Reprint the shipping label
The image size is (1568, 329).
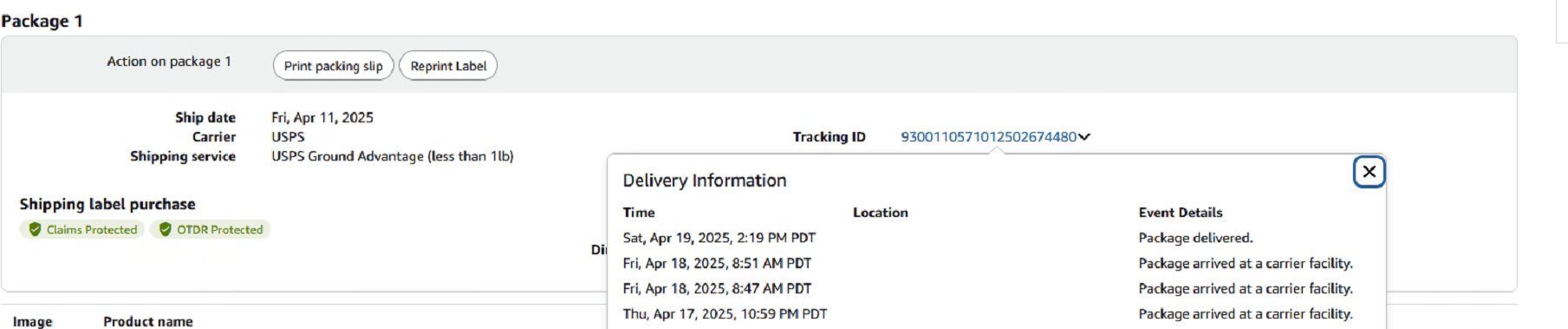pos(448,66)
